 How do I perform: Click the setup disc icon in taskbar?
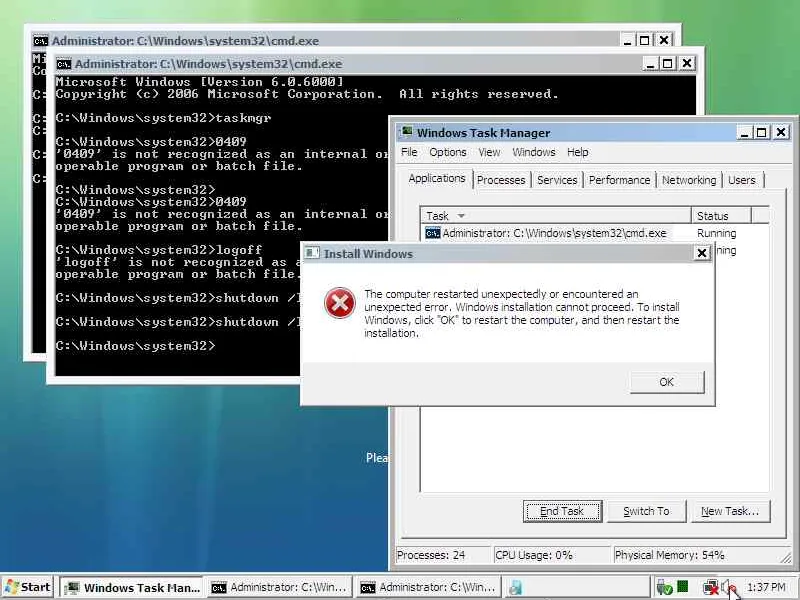[x=515, y=588]
